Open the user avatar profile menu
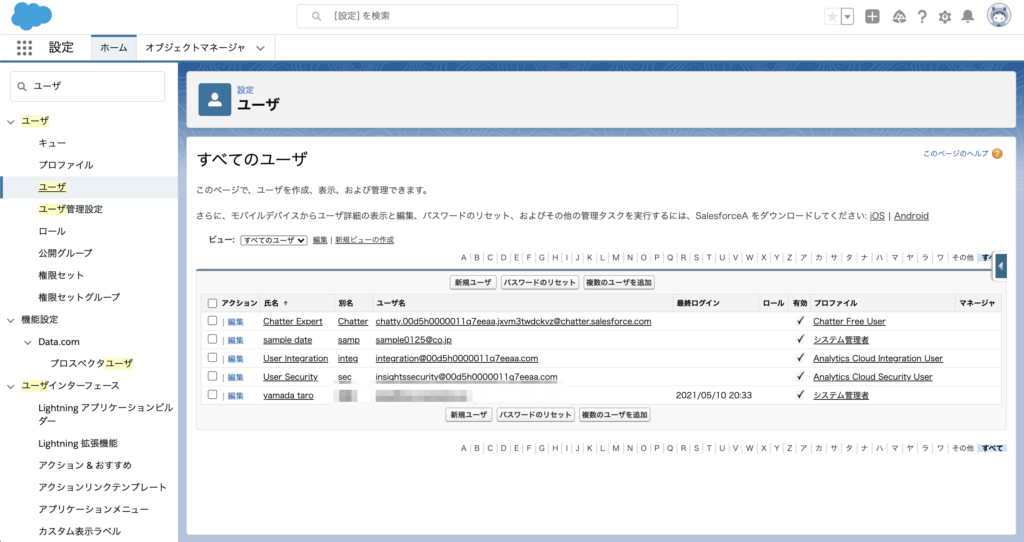 pos(999,16)
